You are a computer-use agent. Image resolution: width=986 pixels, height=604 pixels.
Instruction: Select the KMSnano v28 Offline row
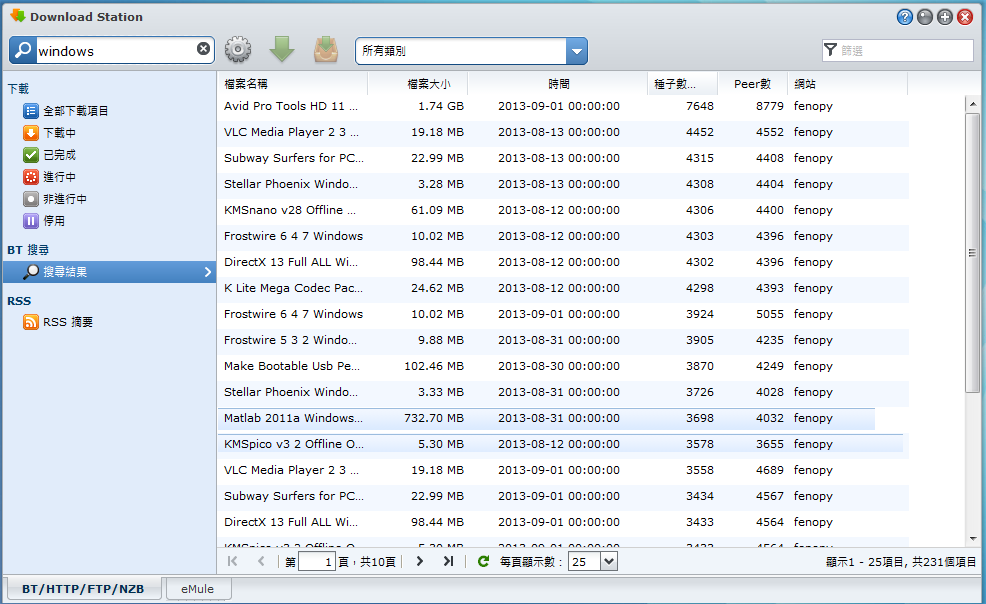pyautogui.click(x=563, y=211)
